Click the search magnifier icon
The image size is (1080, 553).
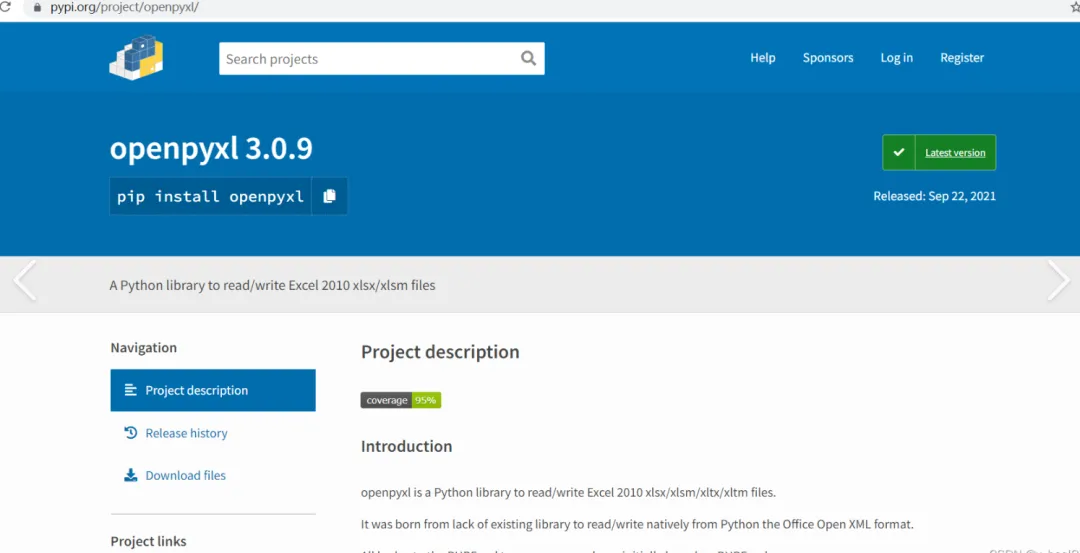click(528, 58)
